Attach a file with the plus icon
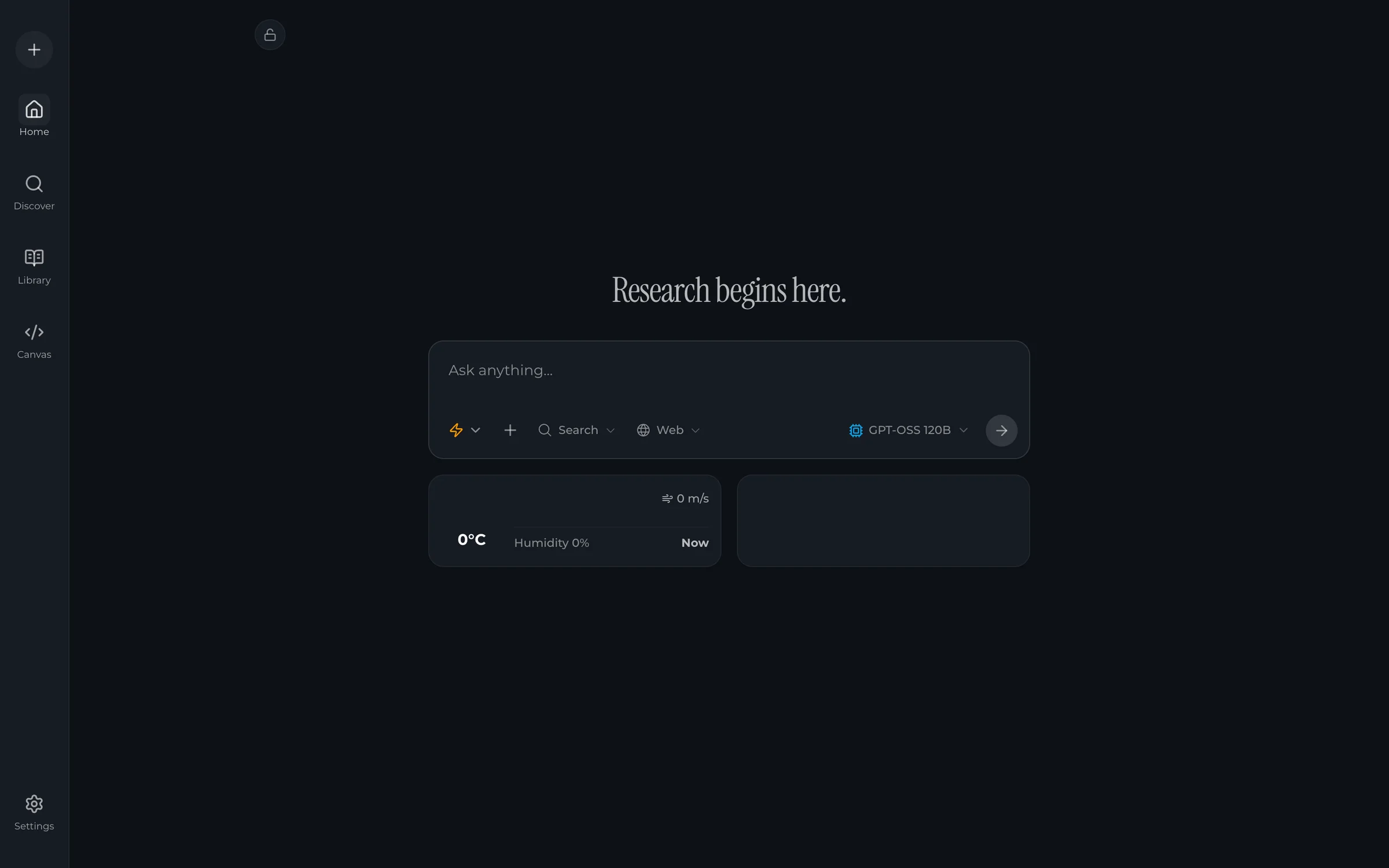Image resolution: width=1389 pixels, height=868 pixels. pos(510,430)
